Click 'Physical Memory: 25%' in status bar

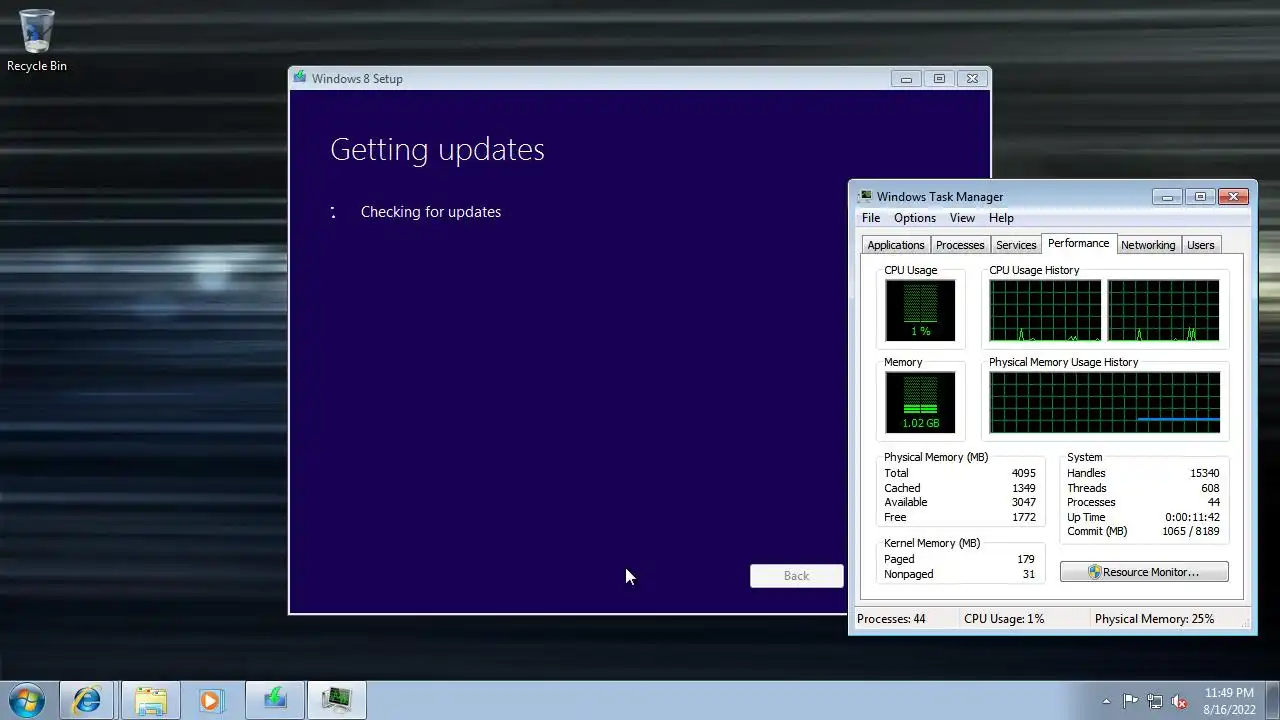click(x=1154, y=619)
